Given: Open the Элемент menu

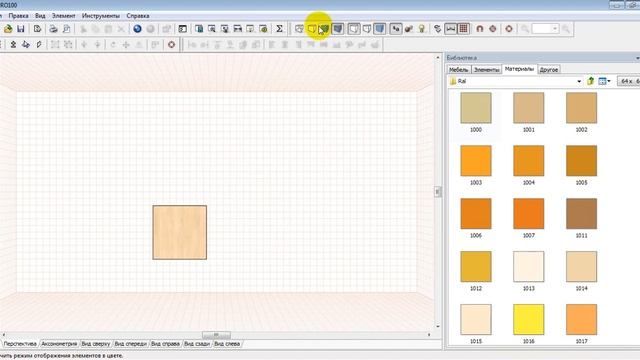Looking at the screenshot, I should click(63, 16).
